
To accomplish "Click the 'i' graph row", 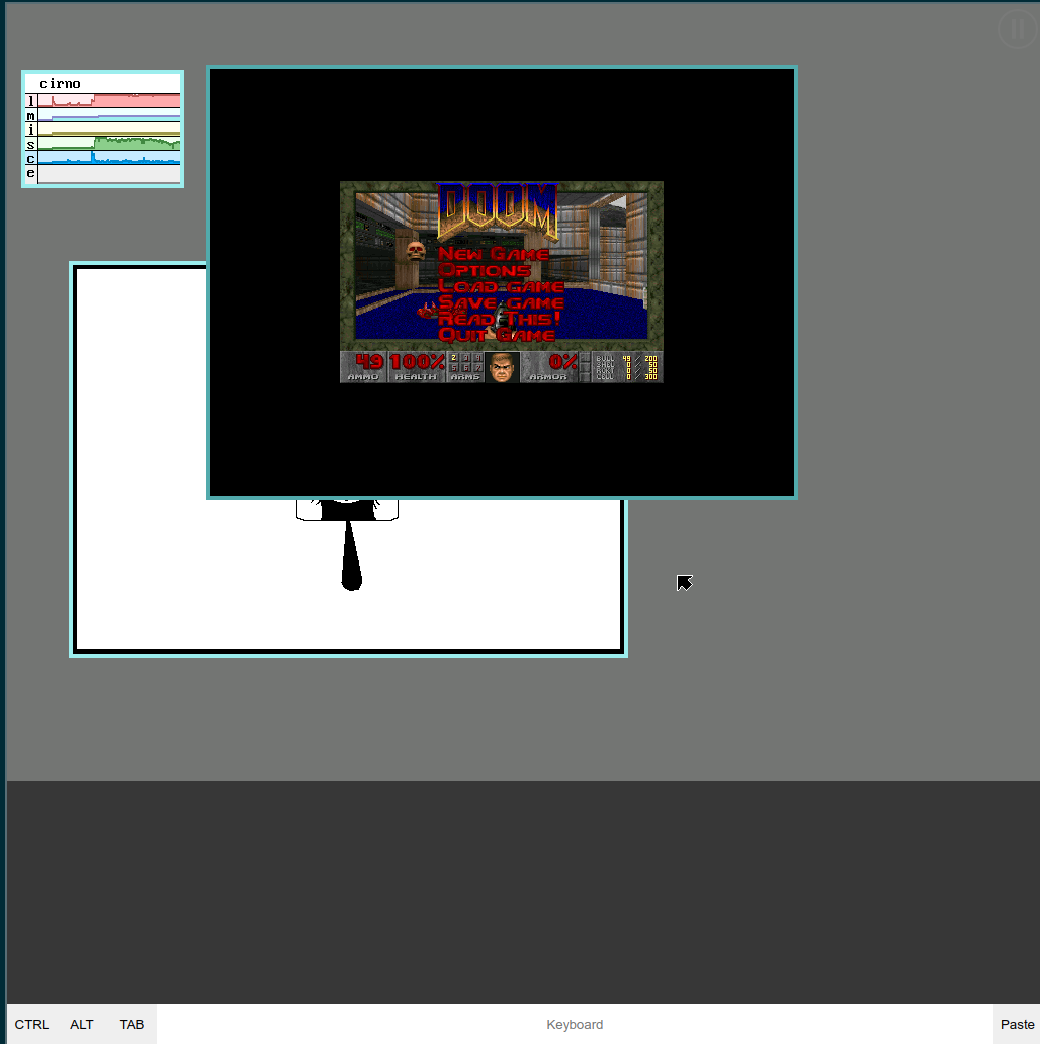I will click(103, 129).
